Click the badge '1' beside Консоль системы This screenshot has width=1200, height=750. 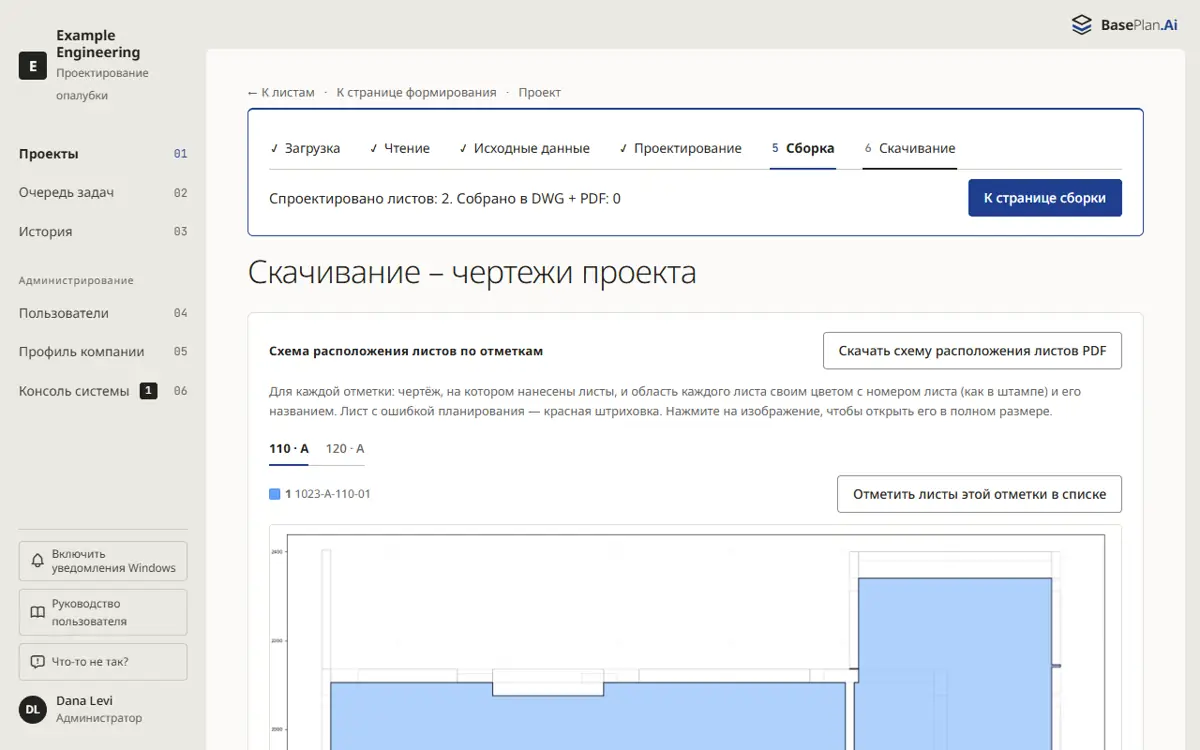148,391
